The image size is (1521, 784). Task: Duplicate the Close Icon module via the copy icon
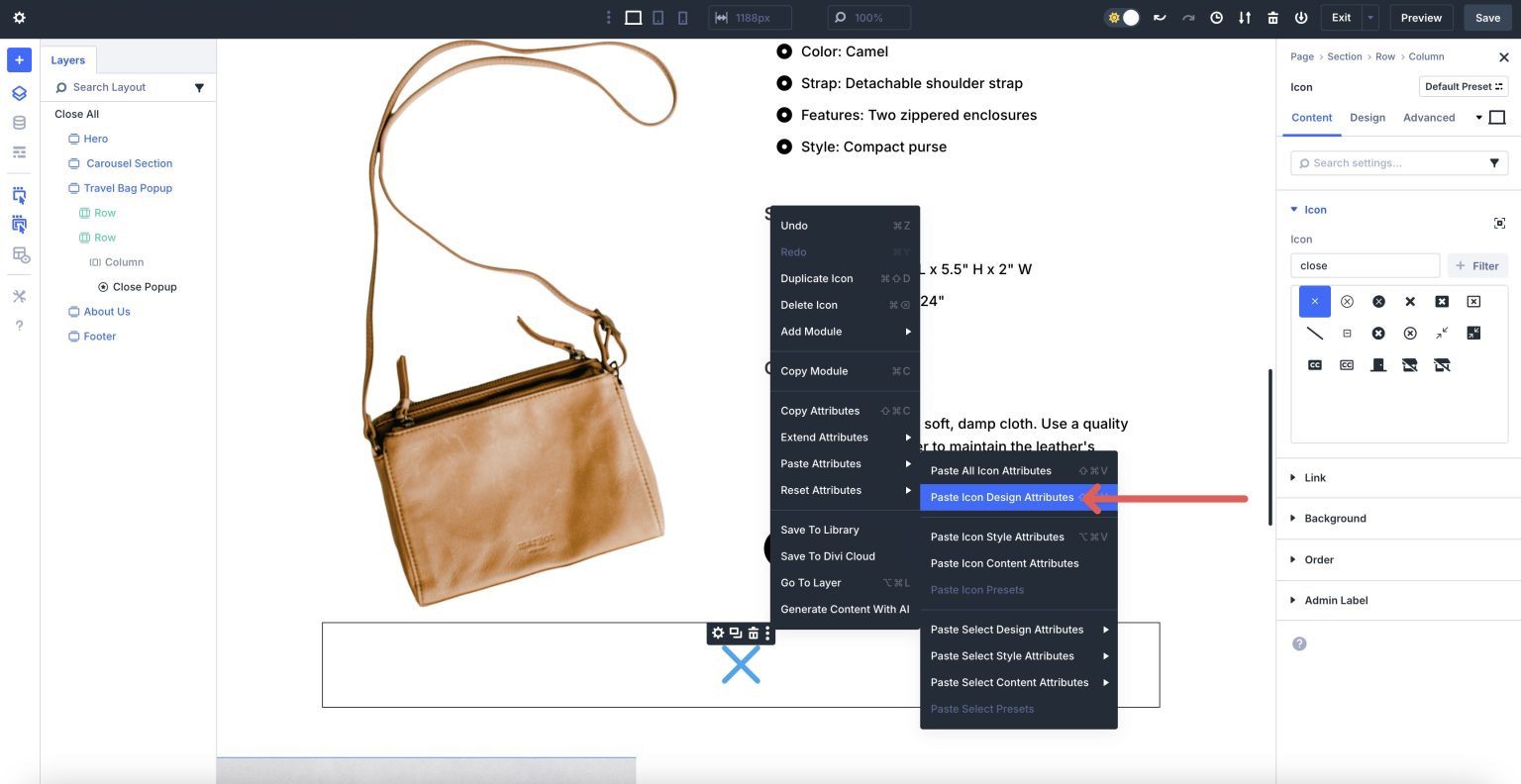[x=735, y=633]
